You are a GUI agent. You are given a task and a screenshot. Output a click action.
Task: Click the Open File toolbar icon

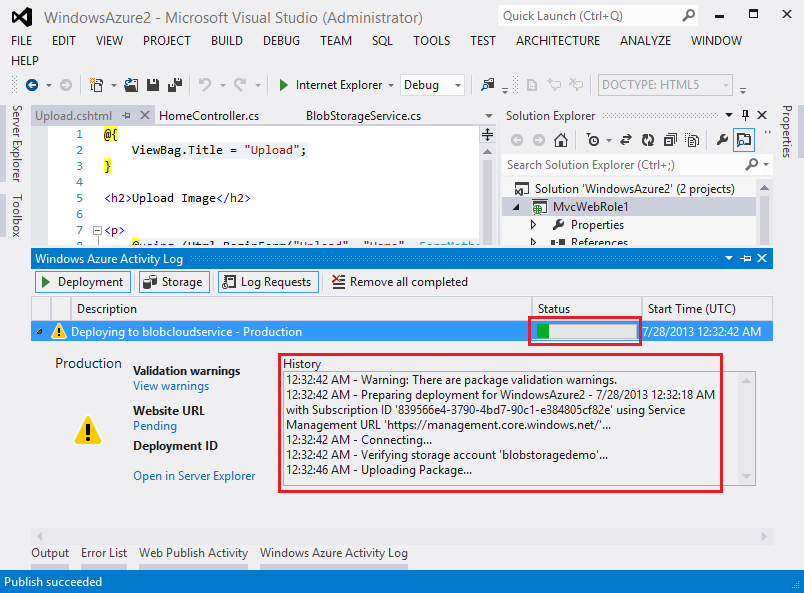131,85
